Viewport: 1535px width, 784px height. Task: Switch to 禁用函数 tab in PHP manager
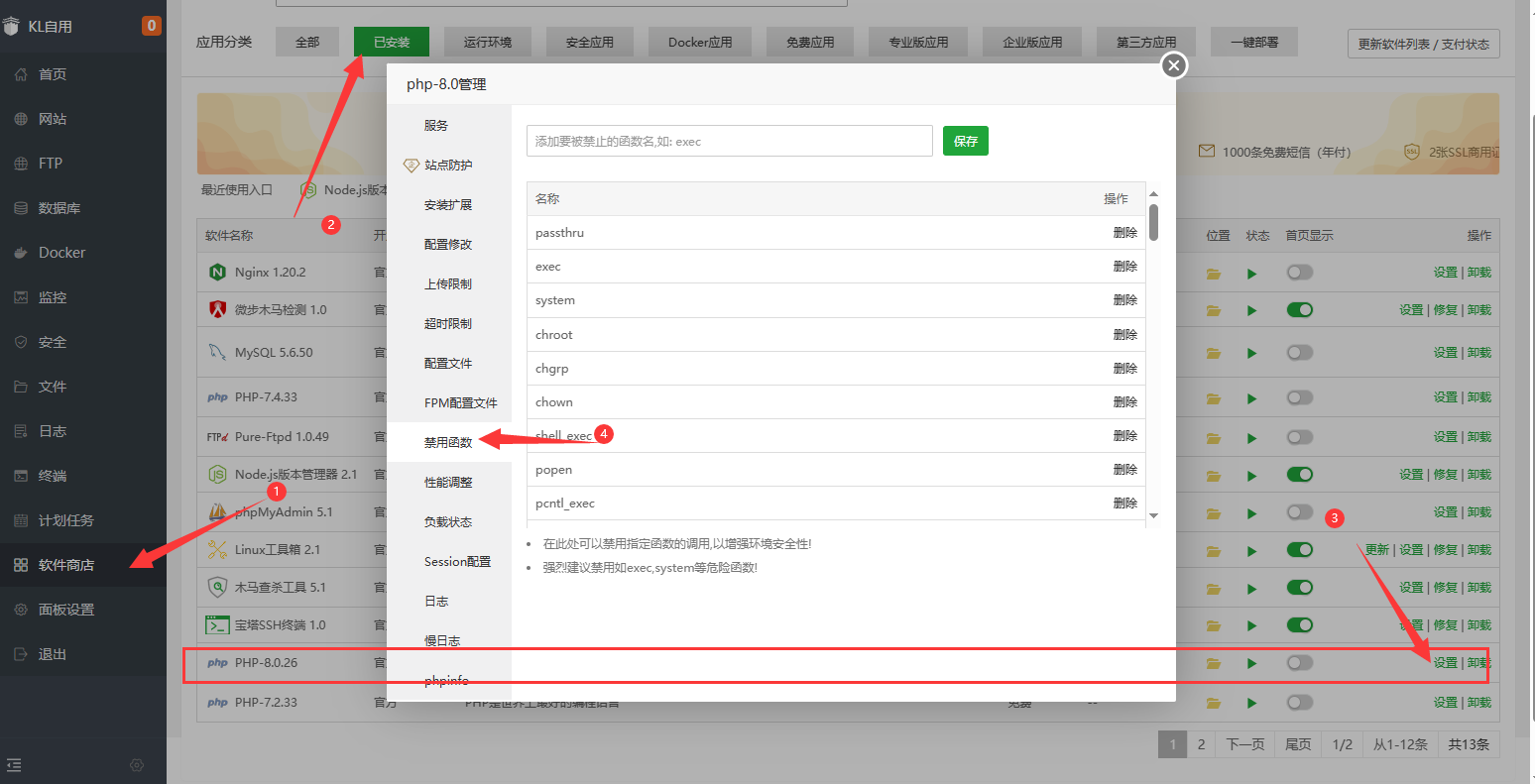coord(448,442)
